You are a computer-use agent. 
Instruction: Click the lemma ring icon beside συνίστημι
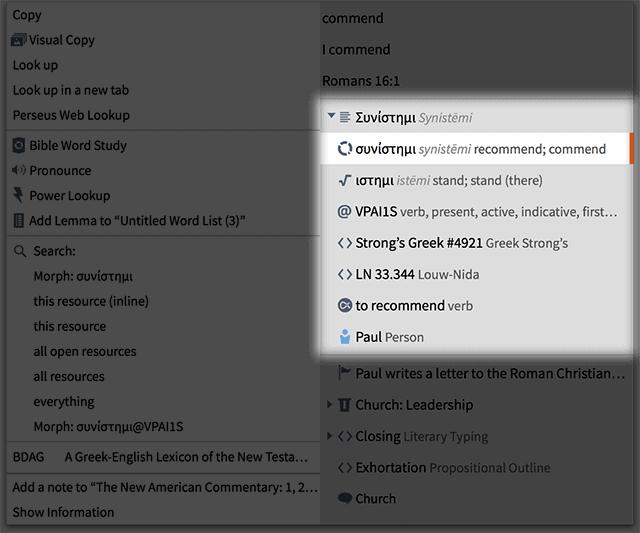(345, 149)
